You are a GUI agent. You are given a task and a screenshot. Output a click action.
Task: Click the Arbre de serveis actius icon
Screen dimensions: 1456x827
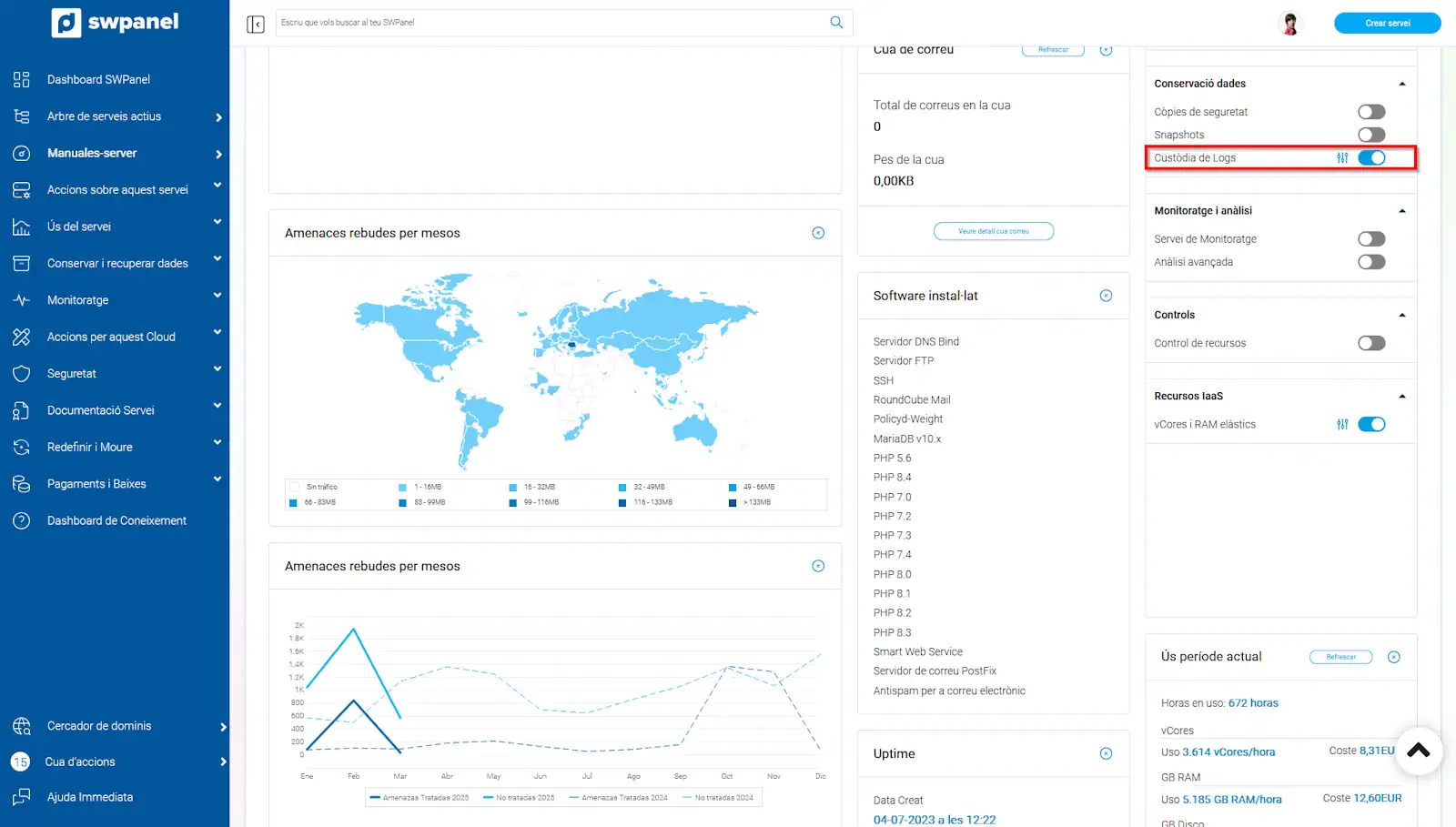[x=22, y=116]
